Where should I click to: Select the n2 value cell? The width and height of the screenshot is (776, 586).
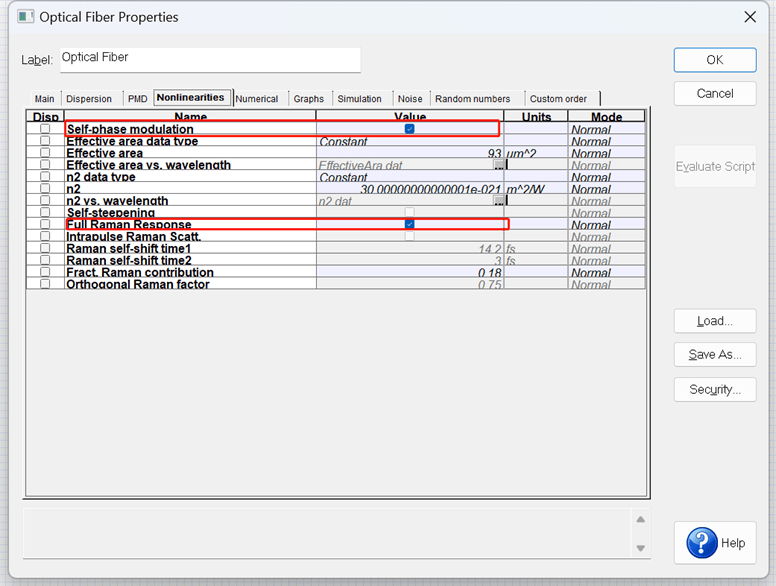410,189
